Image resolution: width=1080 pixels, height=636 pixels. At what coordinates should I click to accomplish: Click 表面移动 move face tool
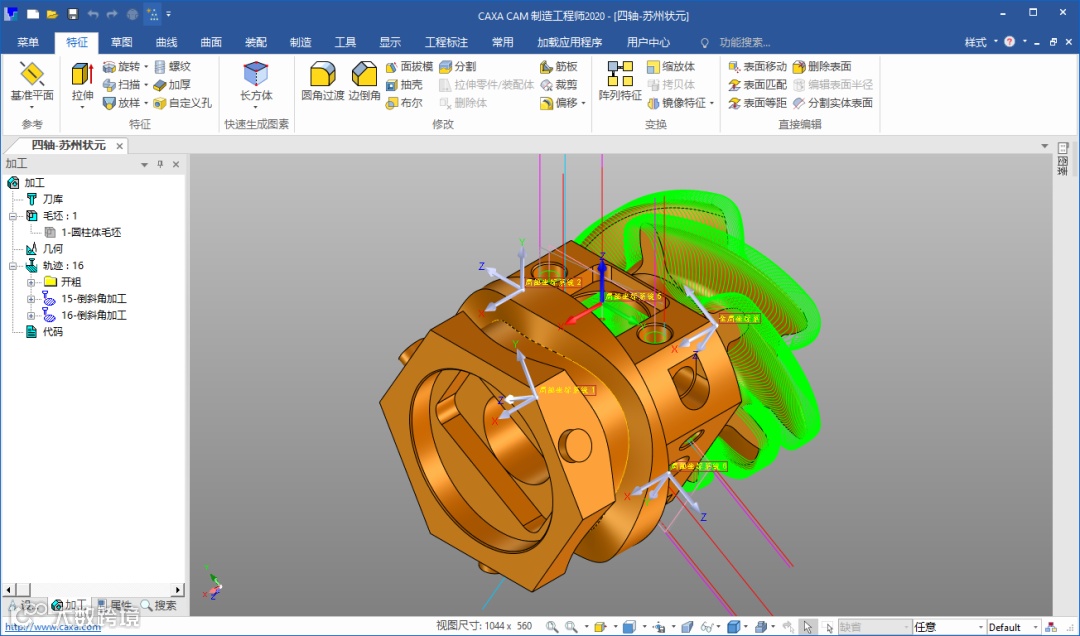click(758, 66)
